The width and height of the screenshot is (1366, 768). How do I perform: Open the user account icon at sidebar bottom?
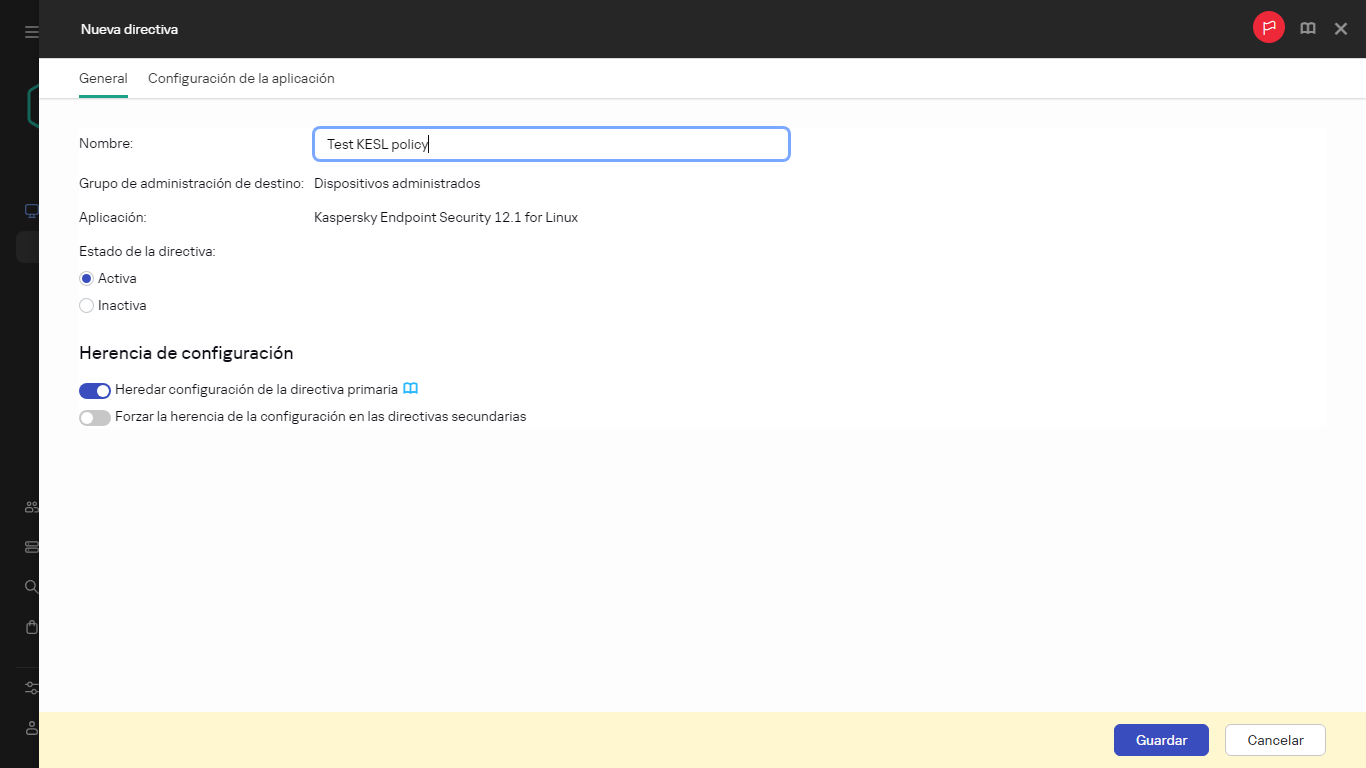(30, 728)
